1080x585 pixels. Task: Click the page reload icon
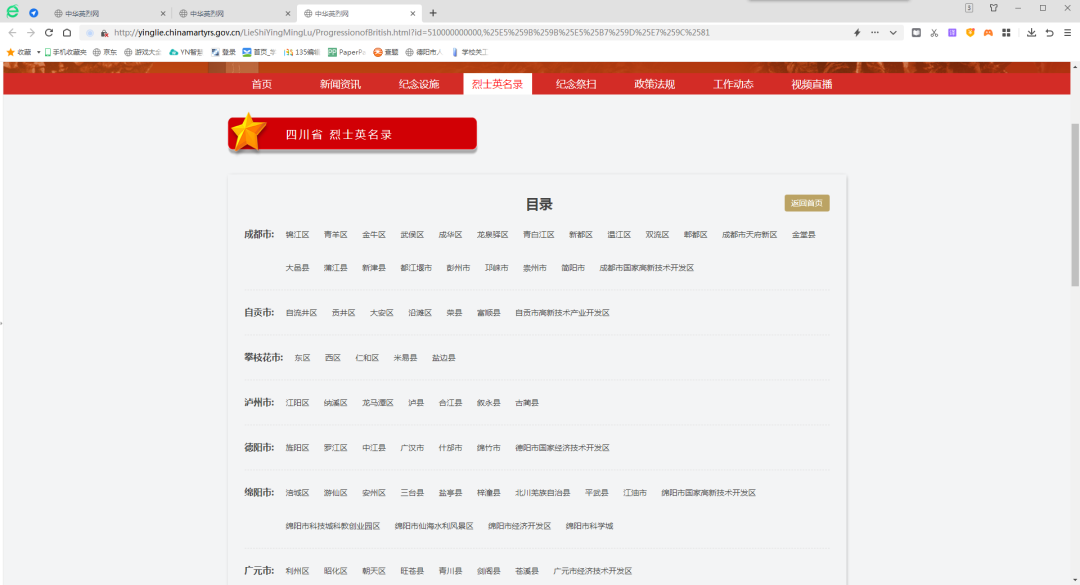tap(49, 32)
